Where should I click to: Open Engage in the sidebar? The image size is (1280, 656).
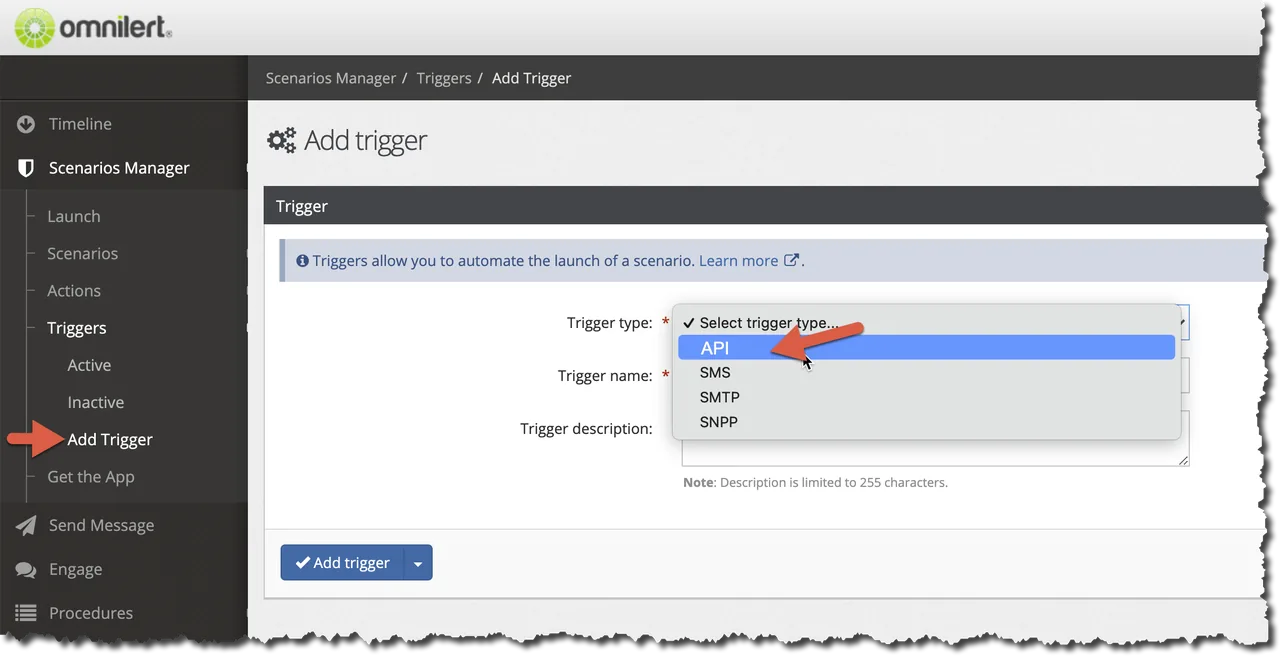[x=76, y=569]
